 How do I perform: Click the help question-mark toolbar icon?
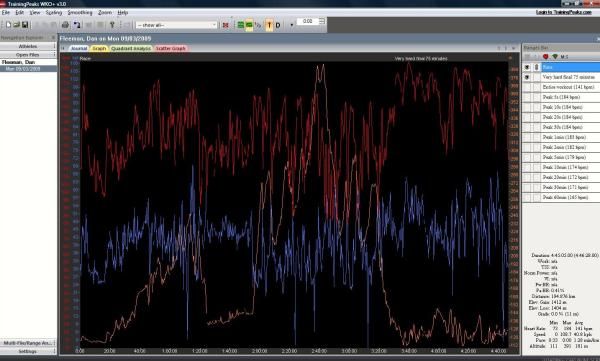(x=112, y=25)
